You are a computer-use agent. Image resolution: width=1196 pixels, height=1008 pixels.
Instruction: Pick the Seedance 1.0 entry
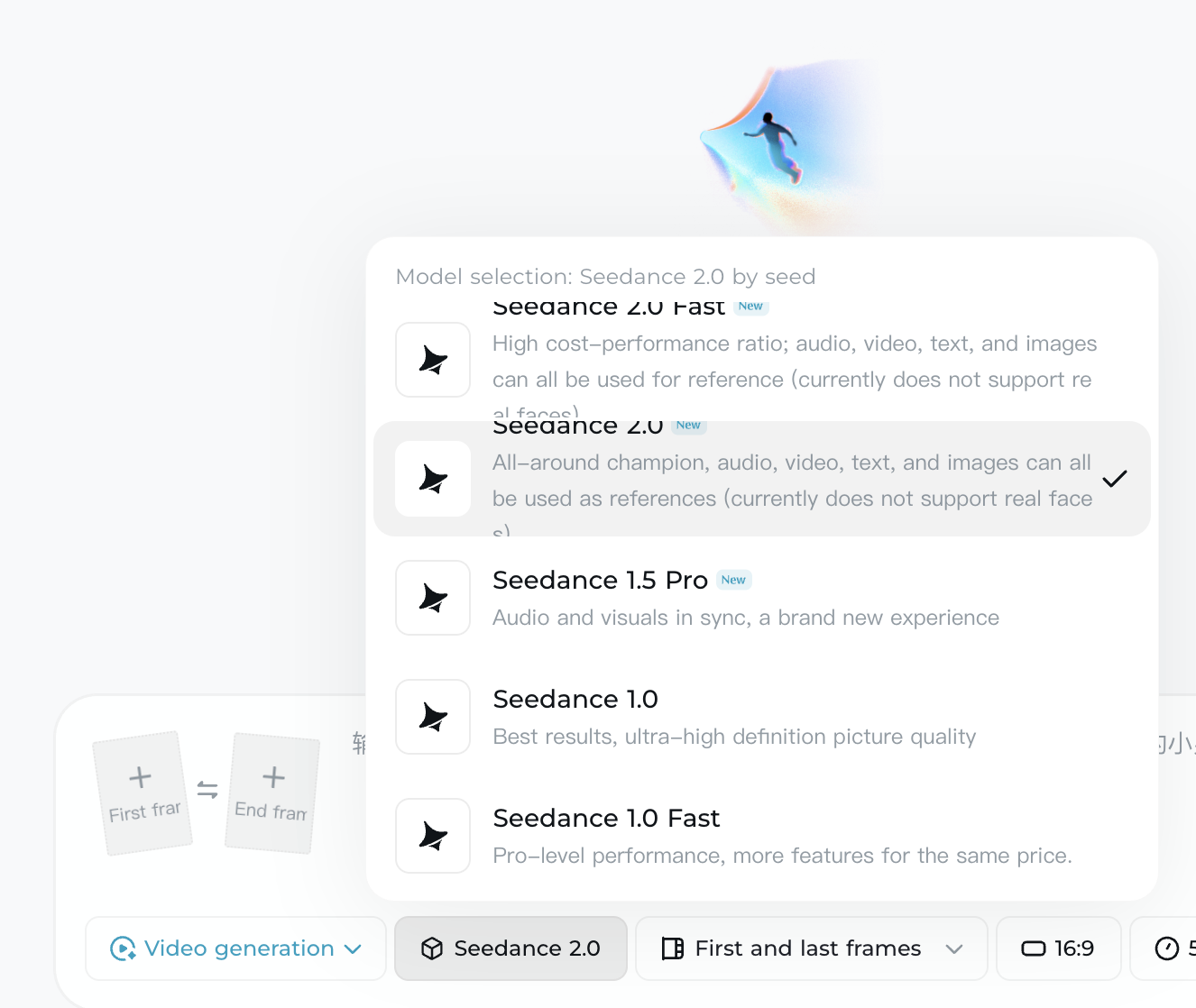click(762, 717)
